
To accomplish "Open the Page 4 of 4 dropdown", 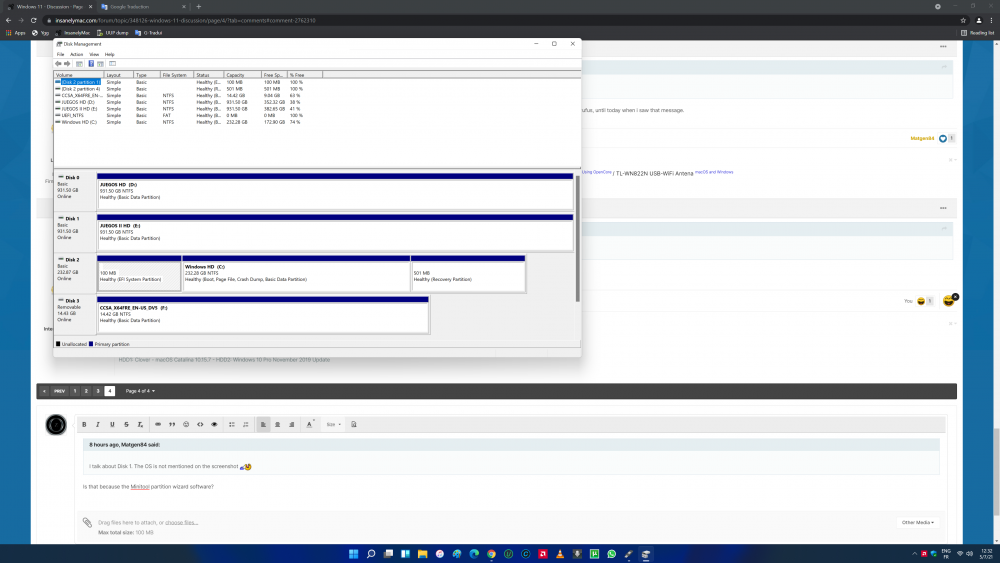I will click(x=140, y=391).
